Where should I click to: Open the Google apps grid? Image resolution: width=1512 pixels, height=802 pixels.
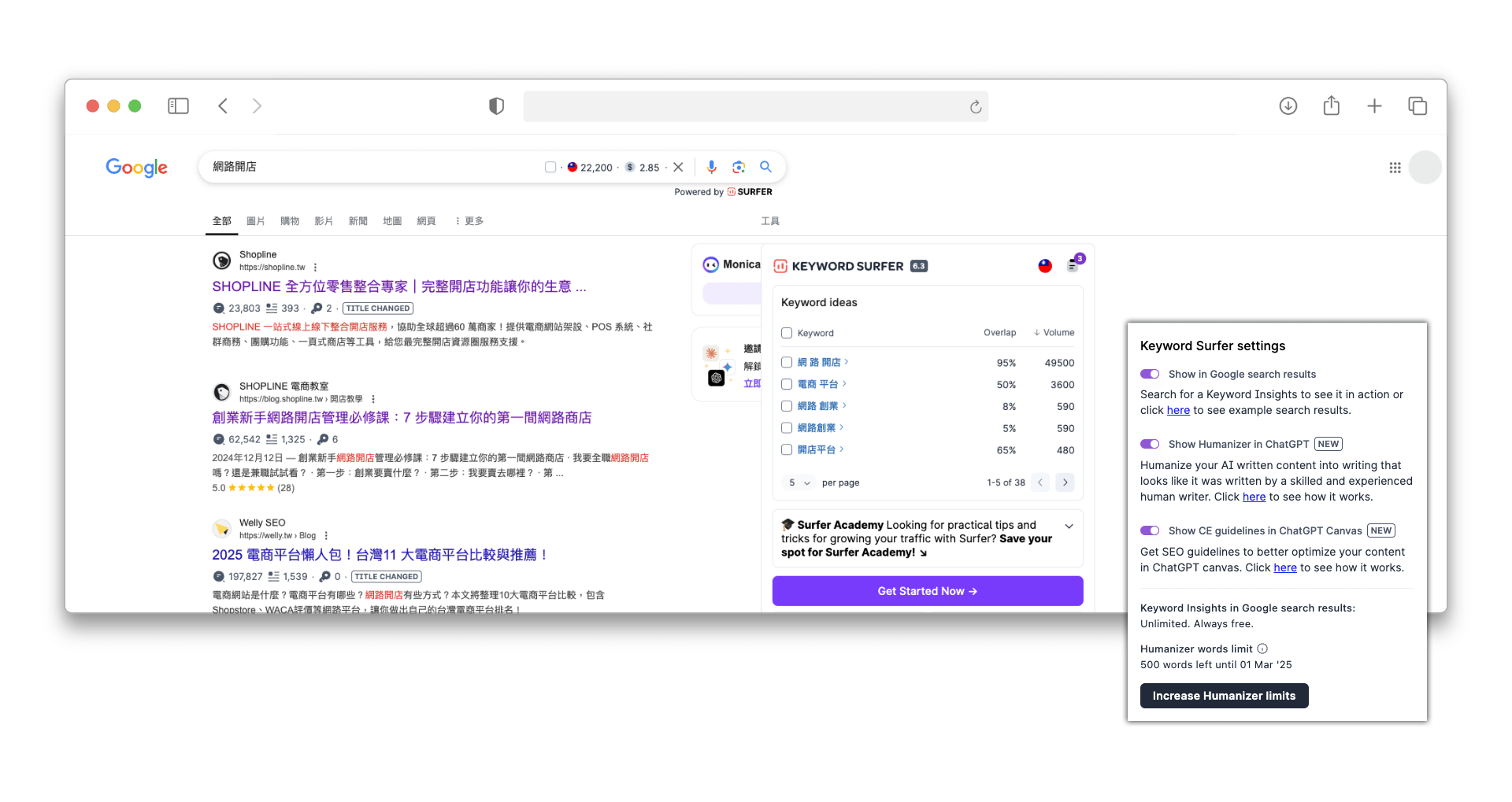[1395, 168]
